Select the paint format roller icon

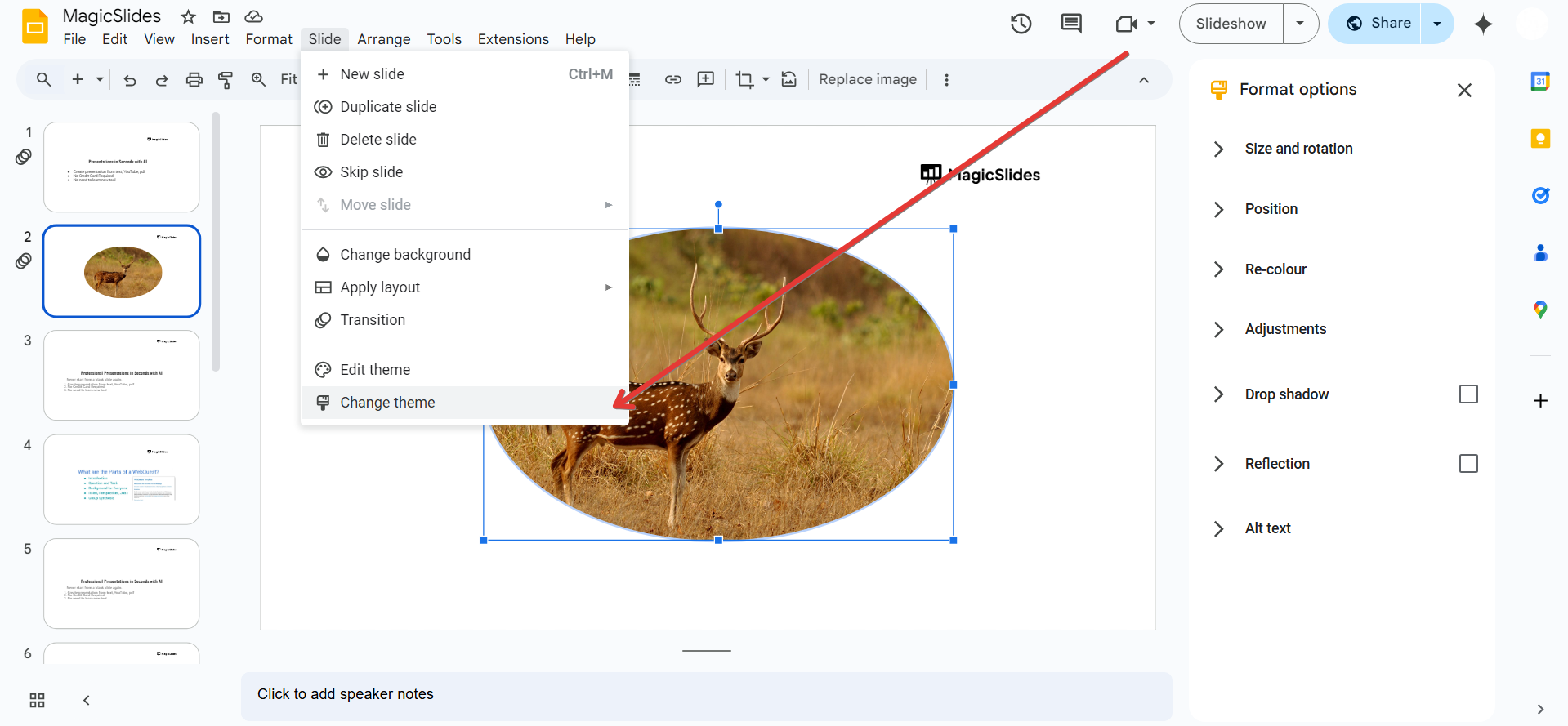click(x=226, y=79)
